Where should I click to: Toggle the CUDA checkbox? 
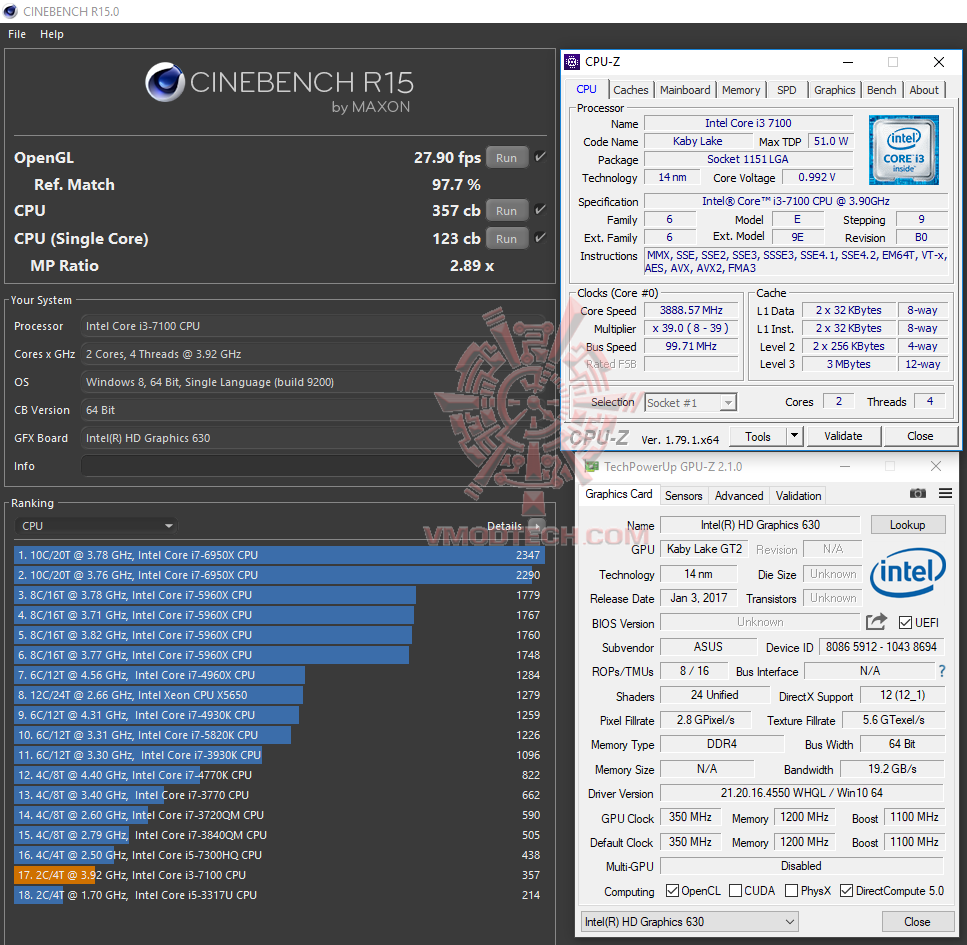point(735,891)
